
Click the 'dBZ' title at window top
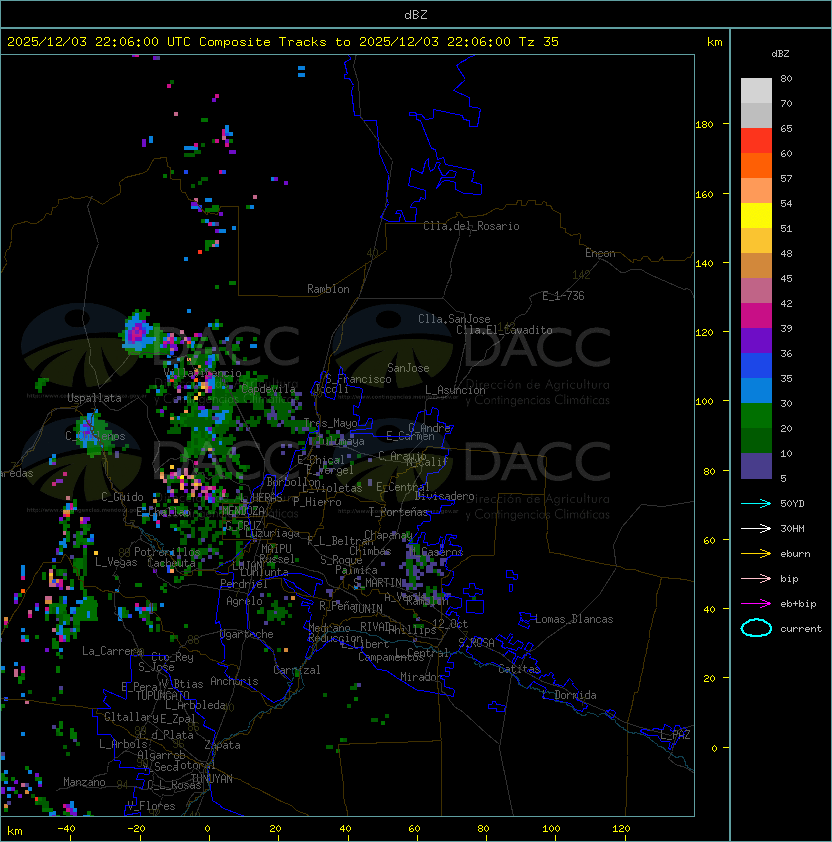[416, 14]
